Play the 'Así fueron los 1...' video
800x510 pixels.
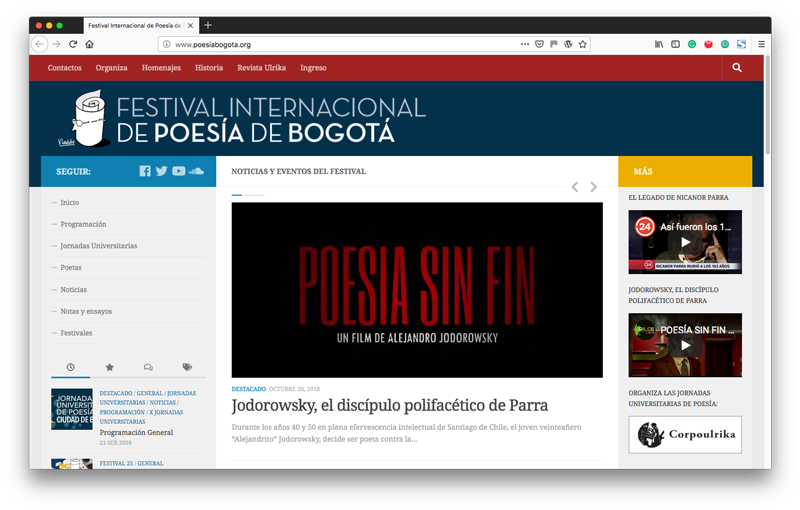click(x=685, y=242)
